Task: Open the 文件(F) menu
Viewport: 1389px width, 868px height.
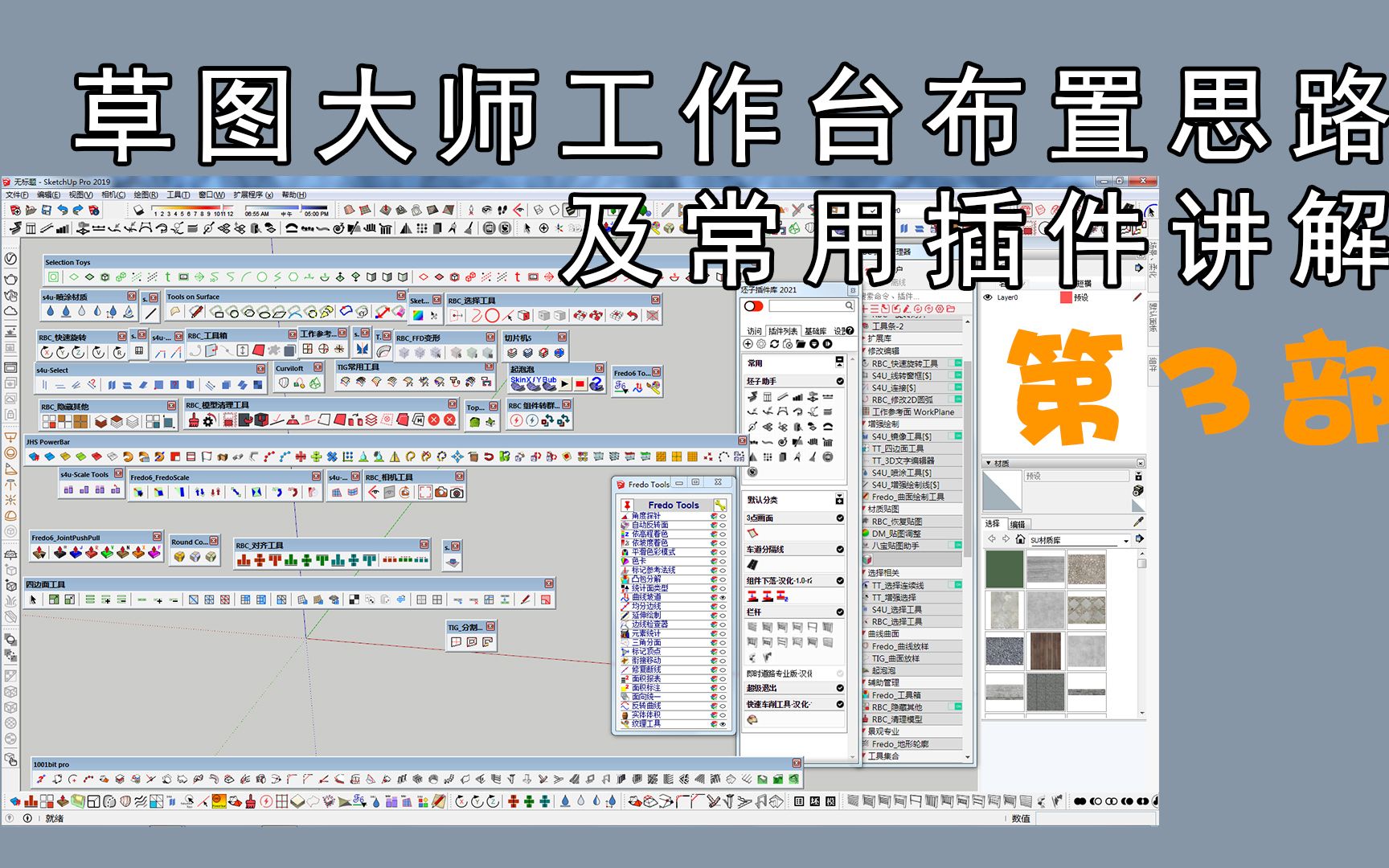Action: click(x=17, y=194)
